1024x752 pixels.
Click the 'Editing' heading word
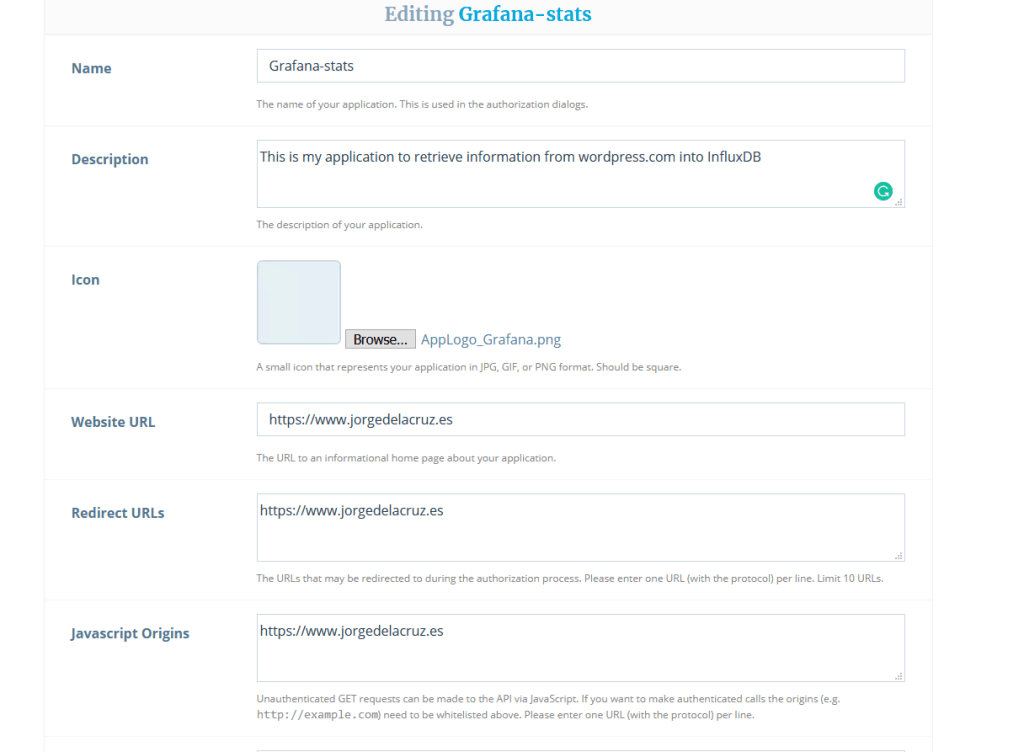pos(419,14)
